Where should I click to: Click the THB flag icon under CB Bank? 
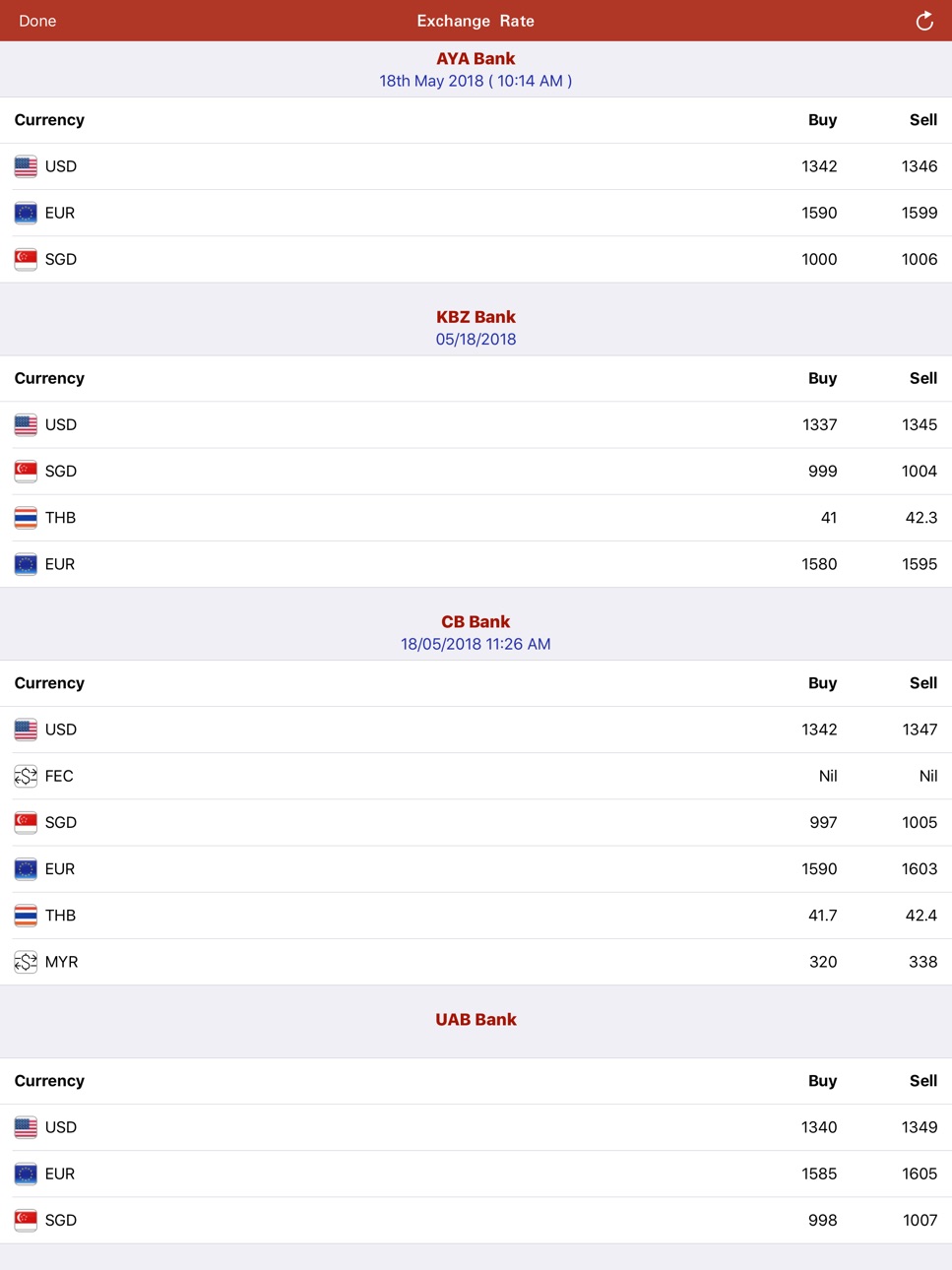click(x=26, y=916)
